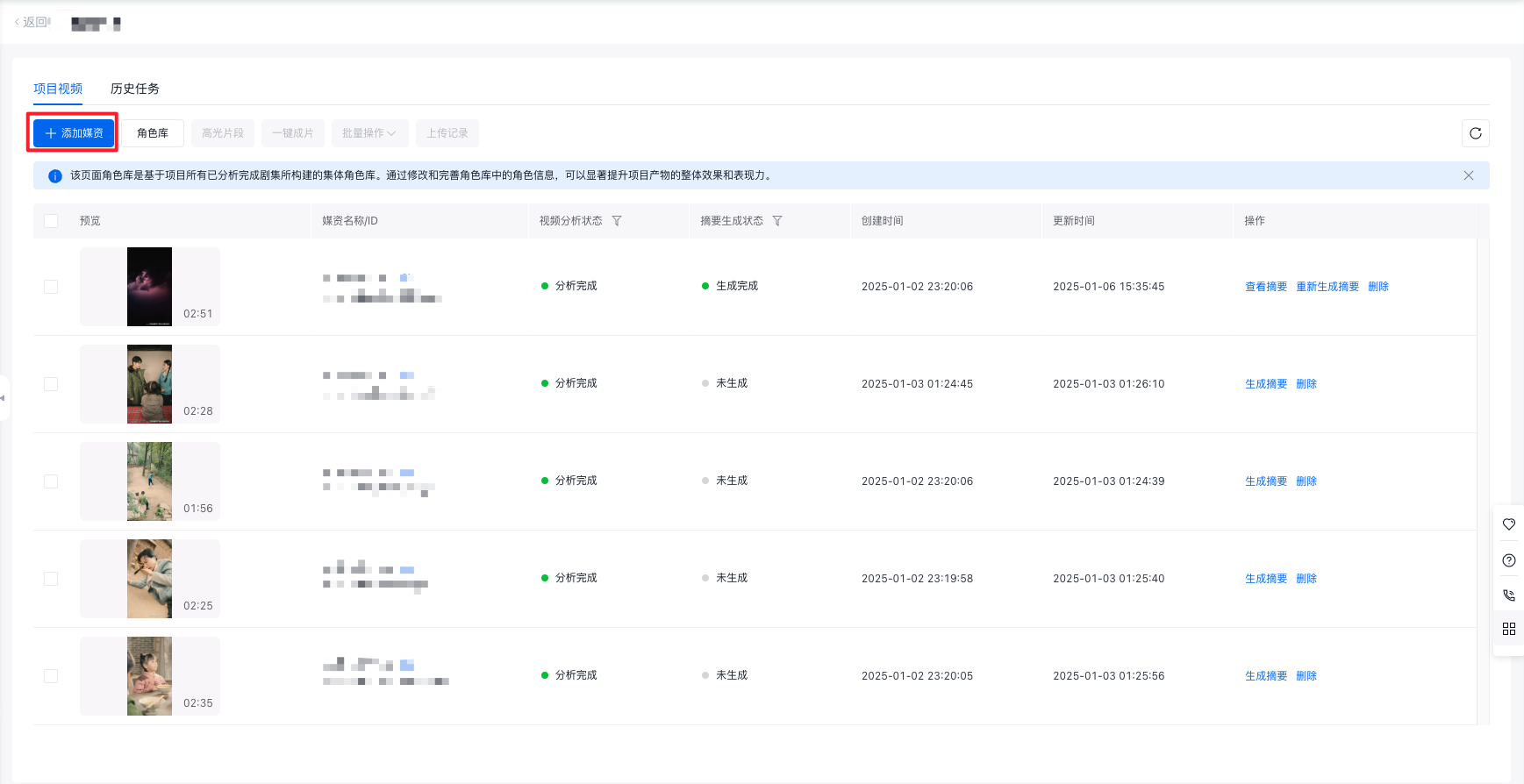Screen dimensions: 1524x784
Task: Check the row with 02:25 video
Action: click(x=51, y=579)
